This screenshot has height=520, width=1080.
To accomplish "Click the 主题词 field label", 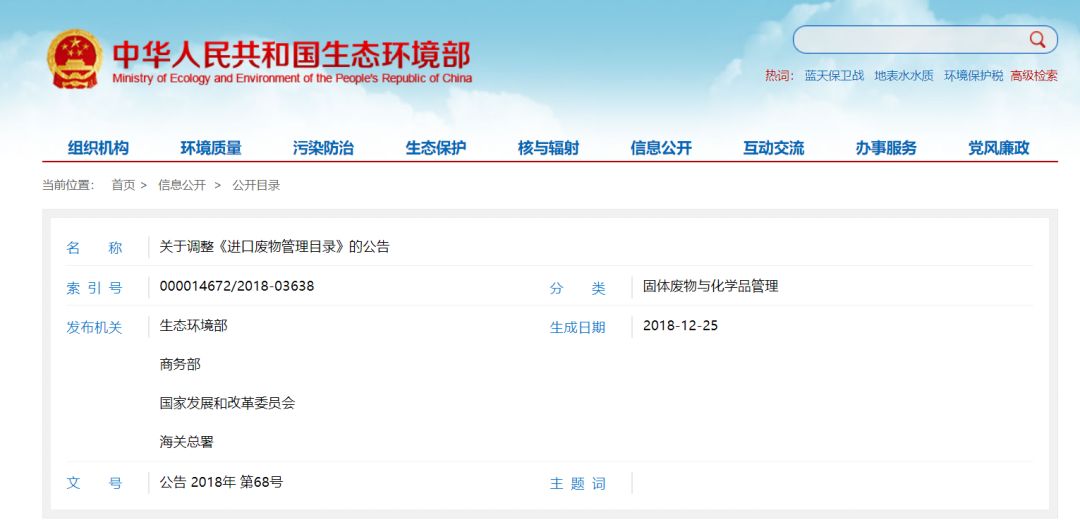I will pyautogui.click(x=577, y=484).
